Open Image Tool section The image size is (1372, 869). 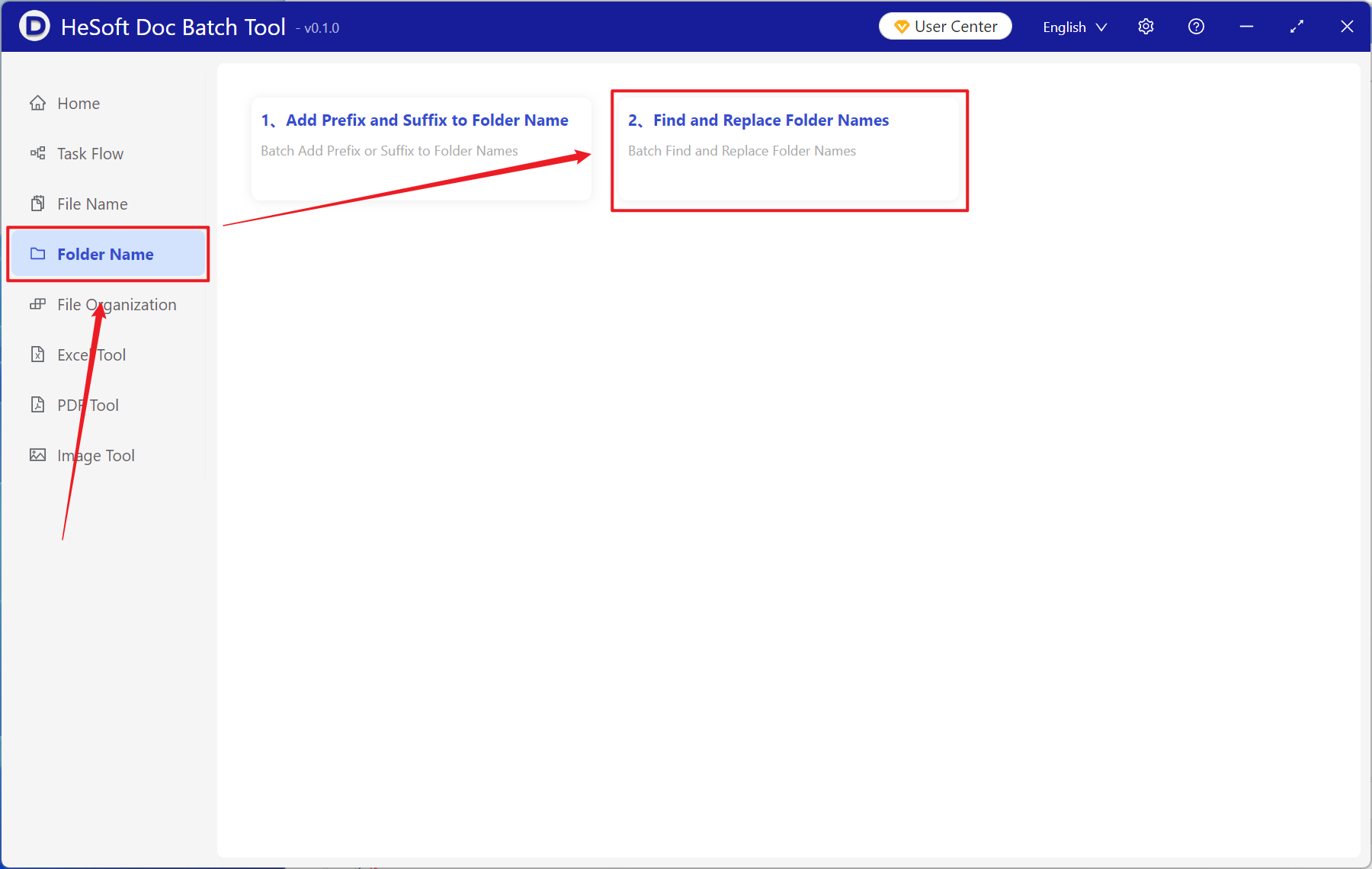pos(107,455)
